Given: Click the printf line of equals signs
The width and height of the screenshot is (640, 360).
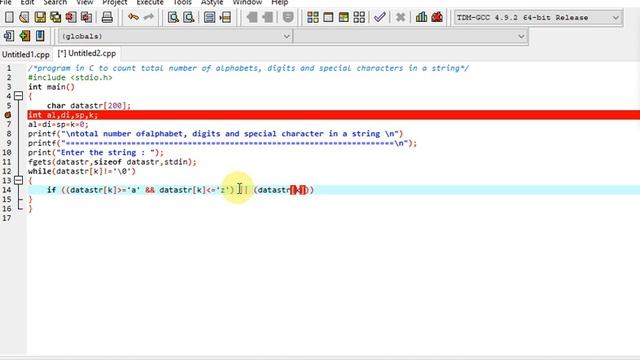Looking at the screenshot, I should pyautogui.click(x=222, y=143).
